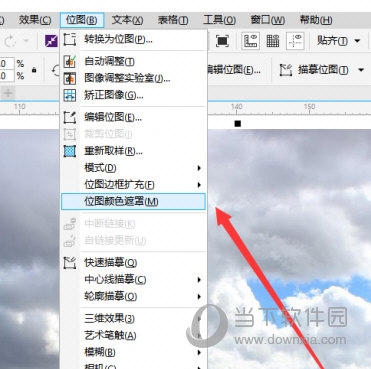Toggle the grid display icon
The image size is (371, 369).
(273, 41)
